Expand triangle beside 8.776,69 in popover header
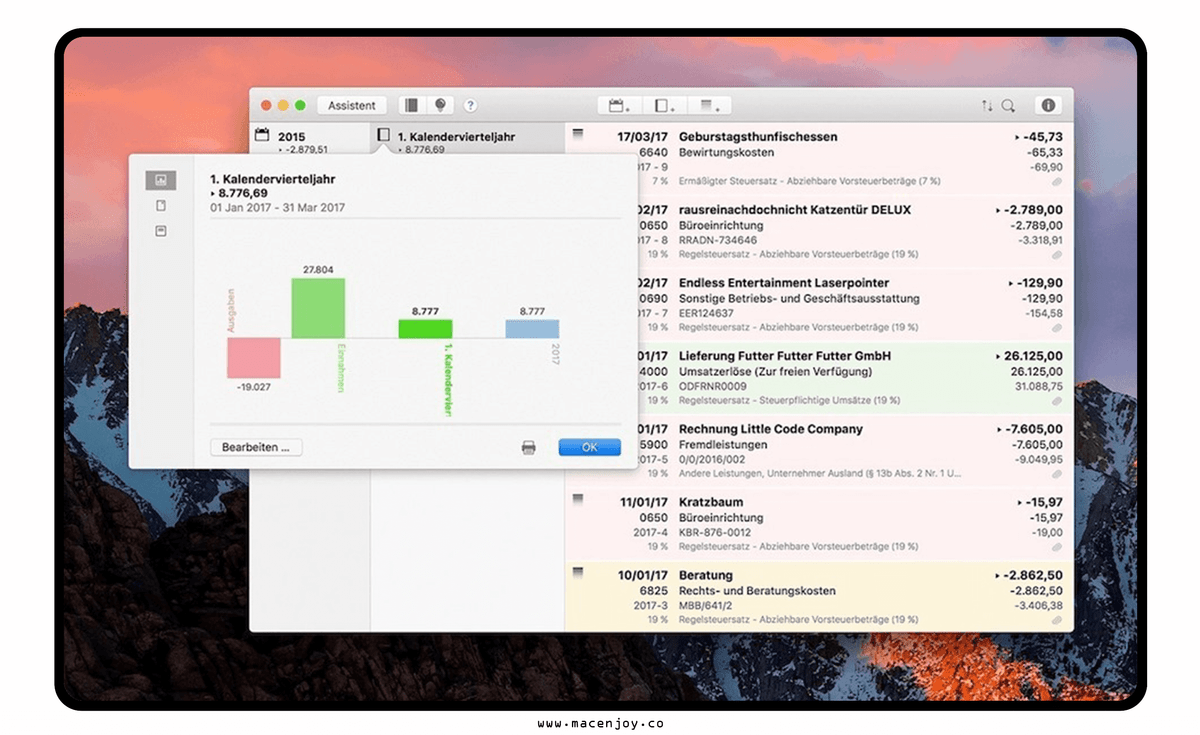Screen dimensions: 1200x735 click(x=213, y=193)
